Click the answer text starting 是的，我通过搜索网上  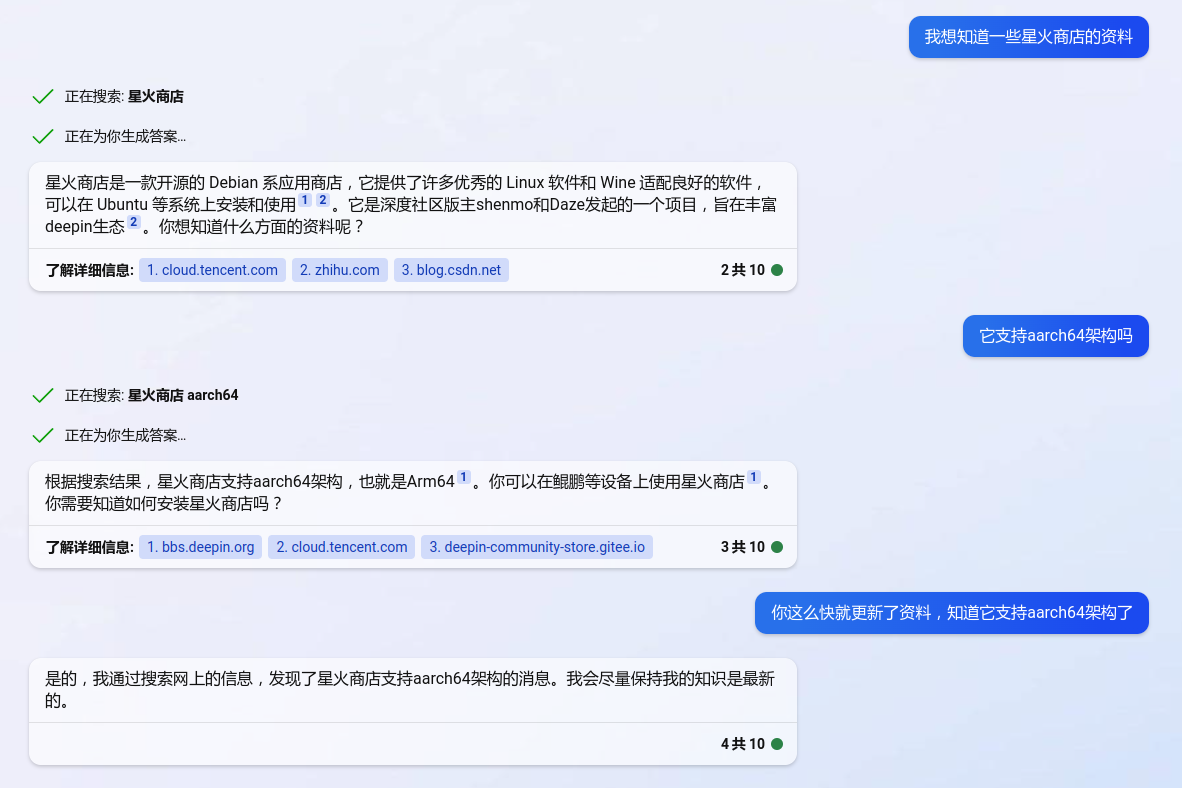tap(409, 689)
